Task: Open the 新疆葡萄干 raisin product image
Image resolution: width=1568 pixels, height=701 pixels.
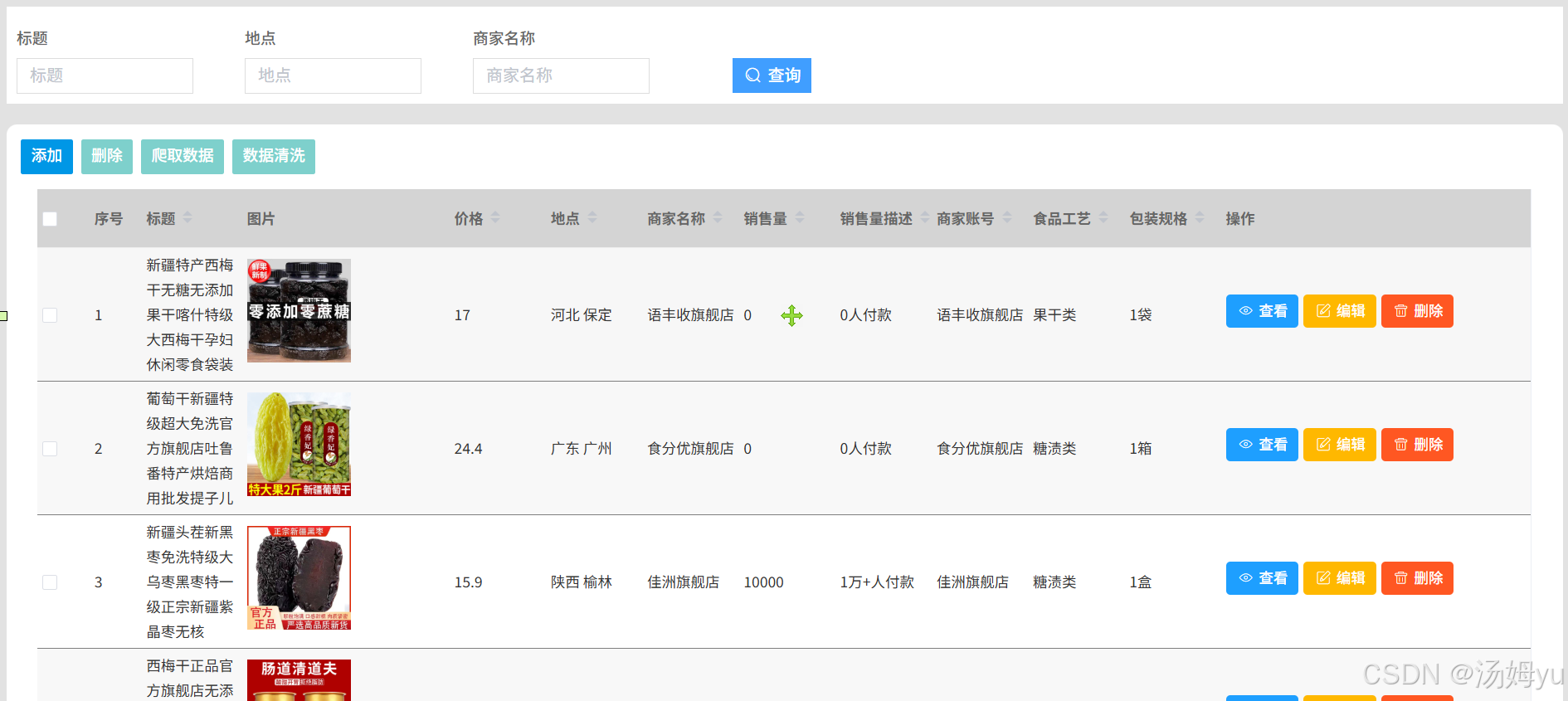Action: 299,444
